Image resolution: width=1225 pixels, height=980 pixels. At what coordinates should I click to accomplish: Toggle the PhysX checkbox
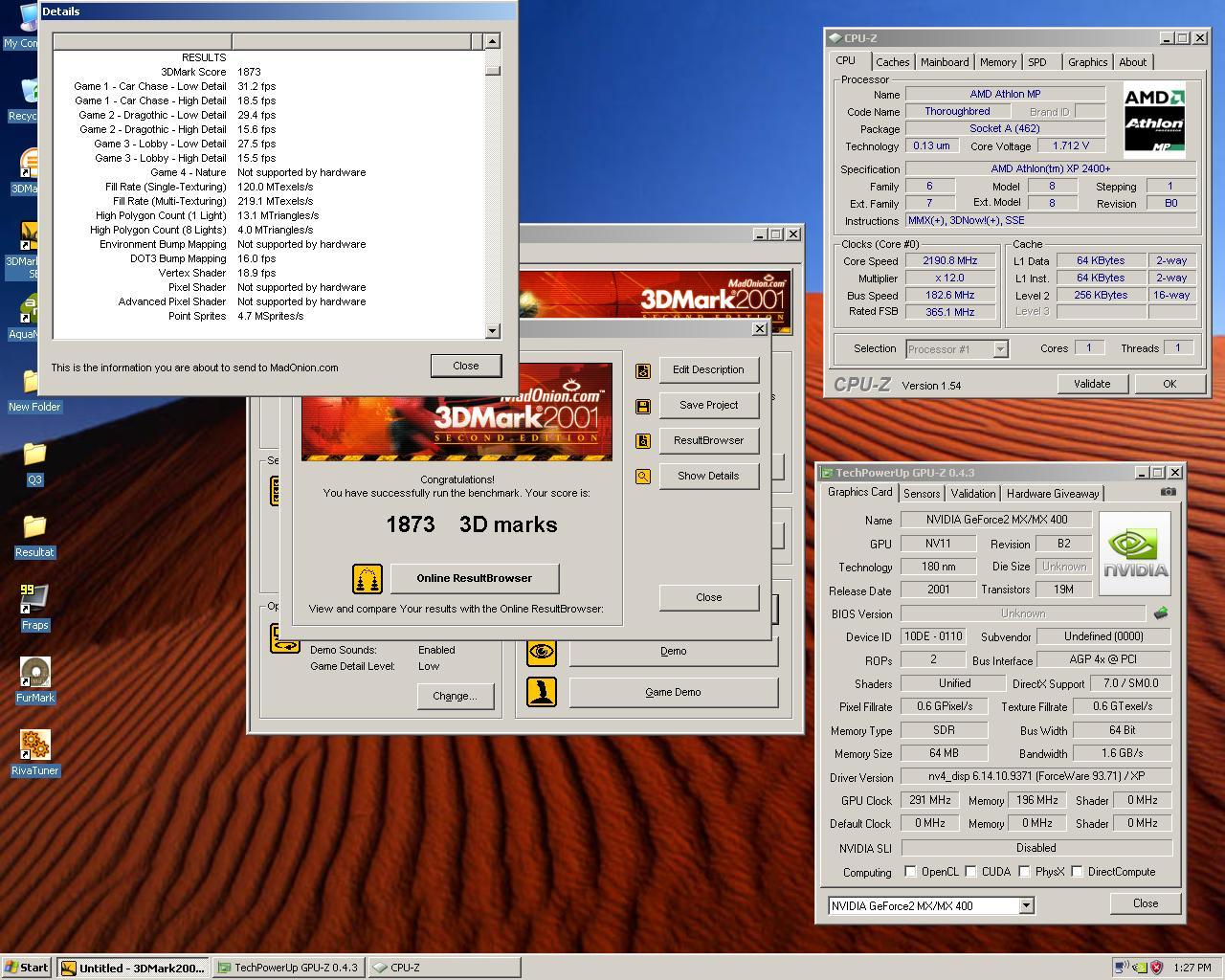pyautogui.click(x=1024, y=872)
